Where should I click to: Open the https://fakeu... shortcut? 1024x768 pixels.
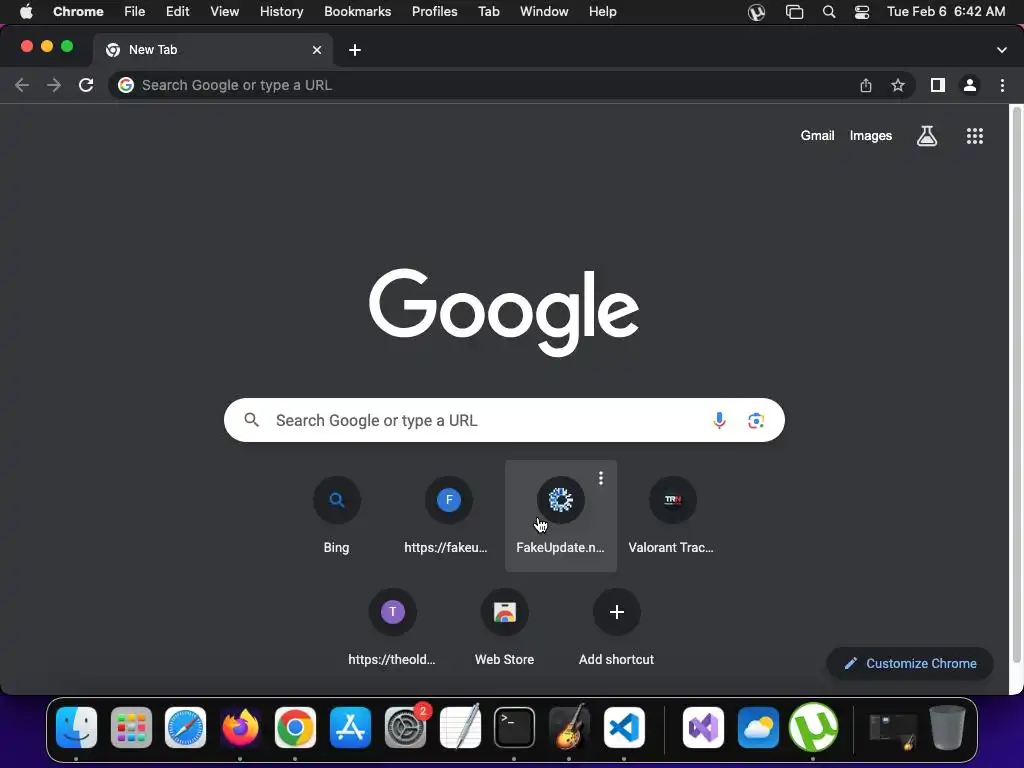tap(449, 516)
